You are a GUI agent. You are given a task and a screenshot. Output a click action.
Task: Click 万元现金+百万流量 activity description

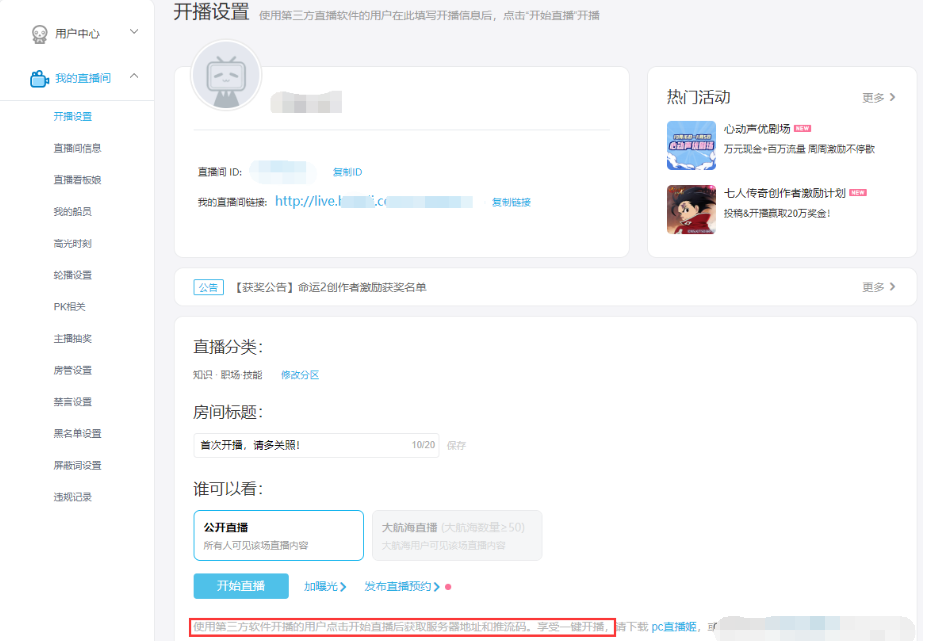pos(799,149)
